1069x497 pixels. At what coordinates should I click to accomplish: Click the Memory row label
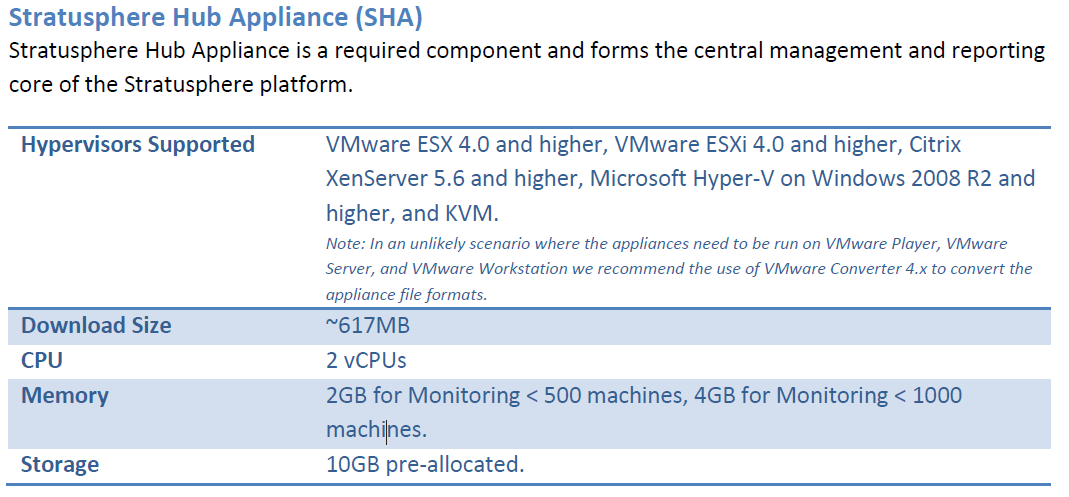point(65,395)
